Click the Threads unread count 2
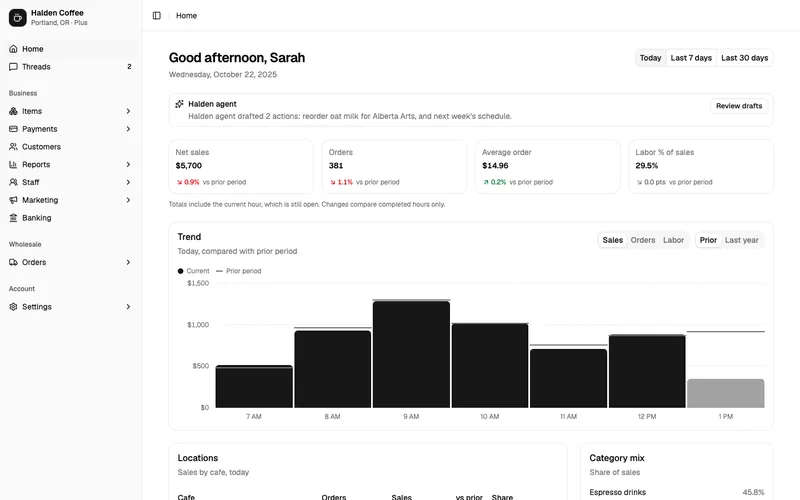This screenshot has width=800, height=500. coord(129,67)
